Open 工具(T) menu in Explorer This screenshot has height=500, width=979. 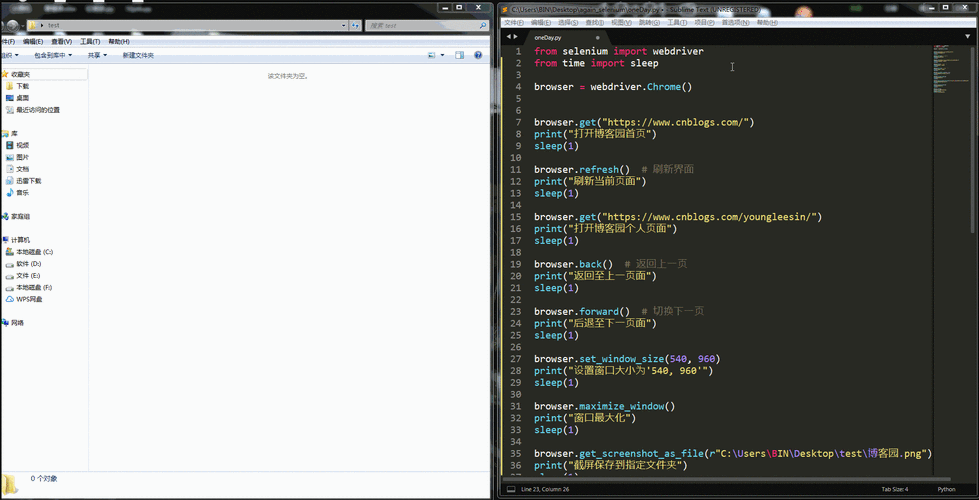pyautogui.click(x=90, y=42)
